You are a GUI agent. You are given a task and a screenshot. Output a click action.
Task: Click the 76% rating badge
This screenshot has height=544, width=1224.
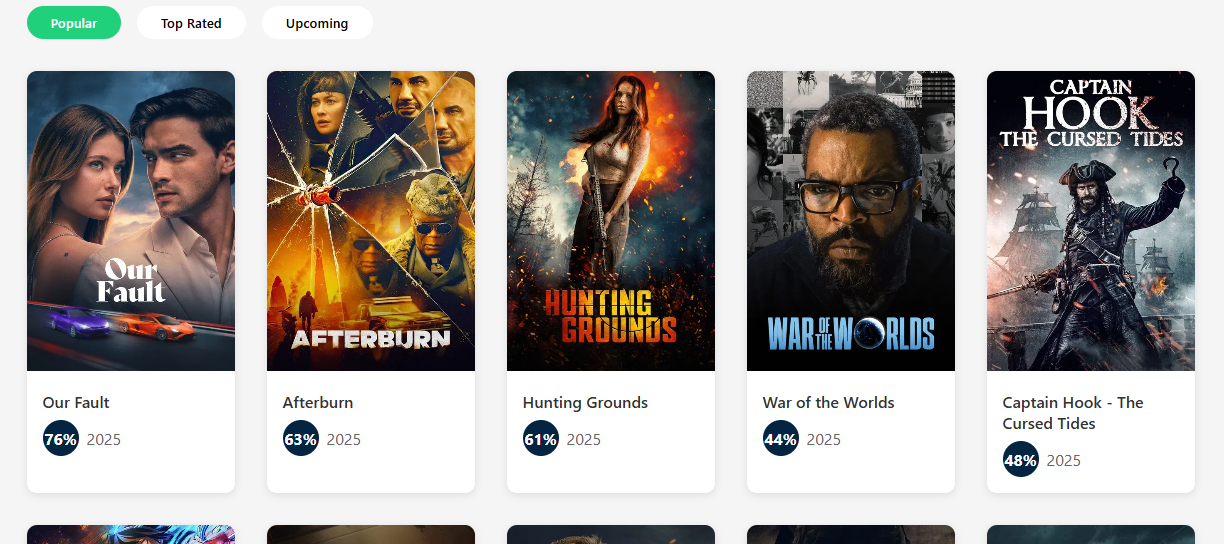[61, 439]
